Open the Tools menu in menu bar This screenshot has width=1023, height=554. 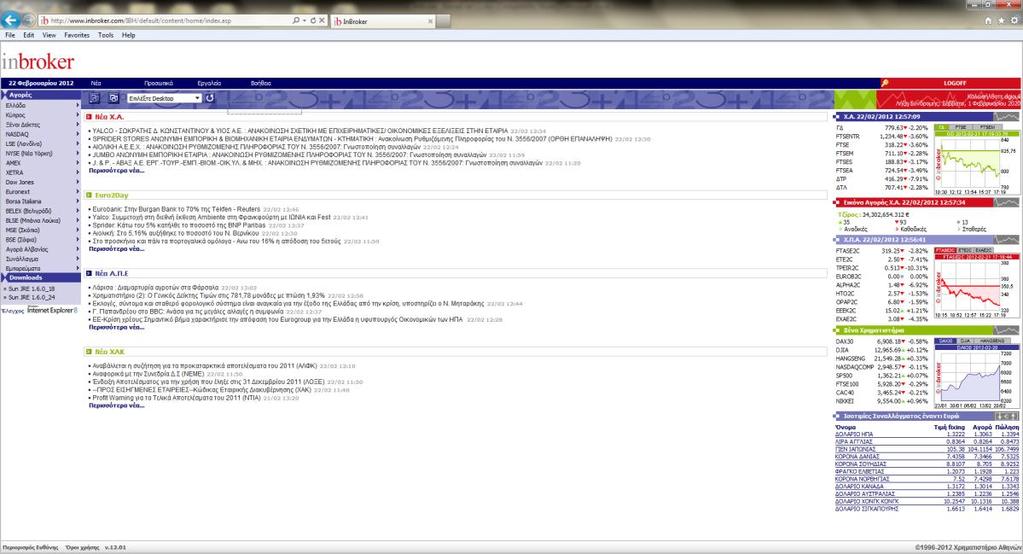(x=106, y=35)
